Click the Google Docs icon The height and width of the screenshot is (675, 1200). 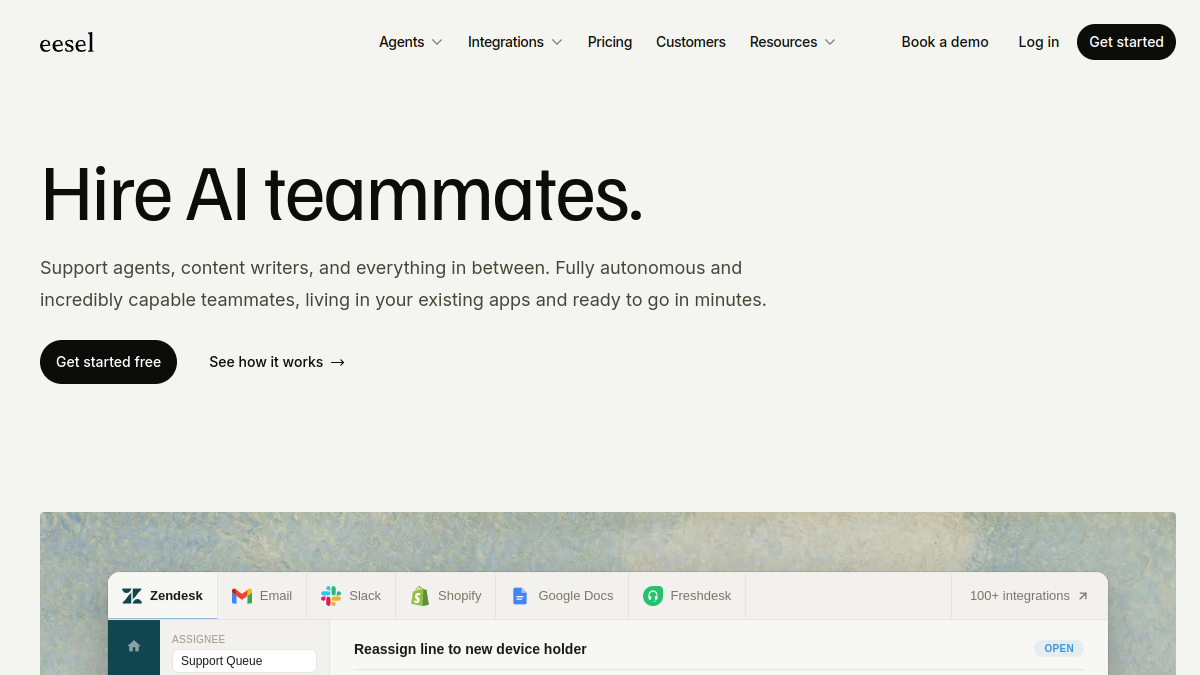click(520, 596)
